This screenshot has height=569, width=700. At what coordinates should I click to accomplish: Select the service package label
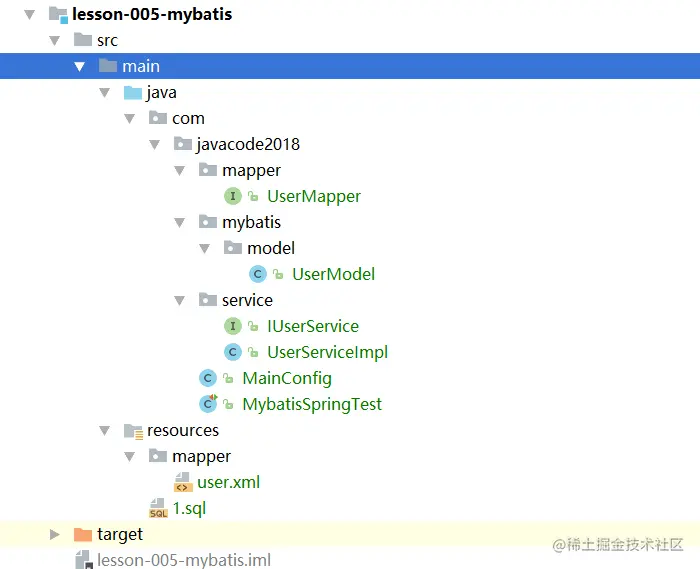pos(247,300)
